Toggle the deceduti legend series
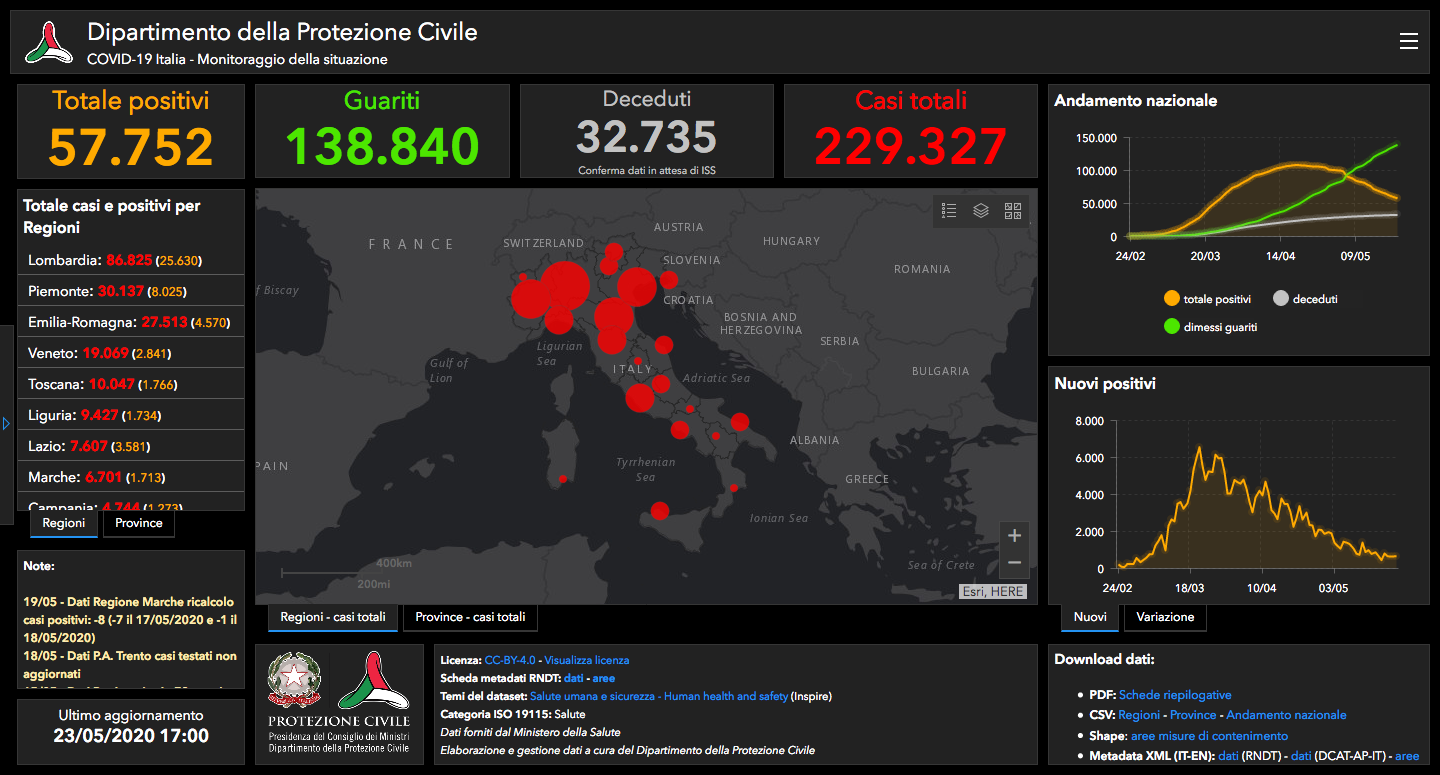 pos(1305,299)
